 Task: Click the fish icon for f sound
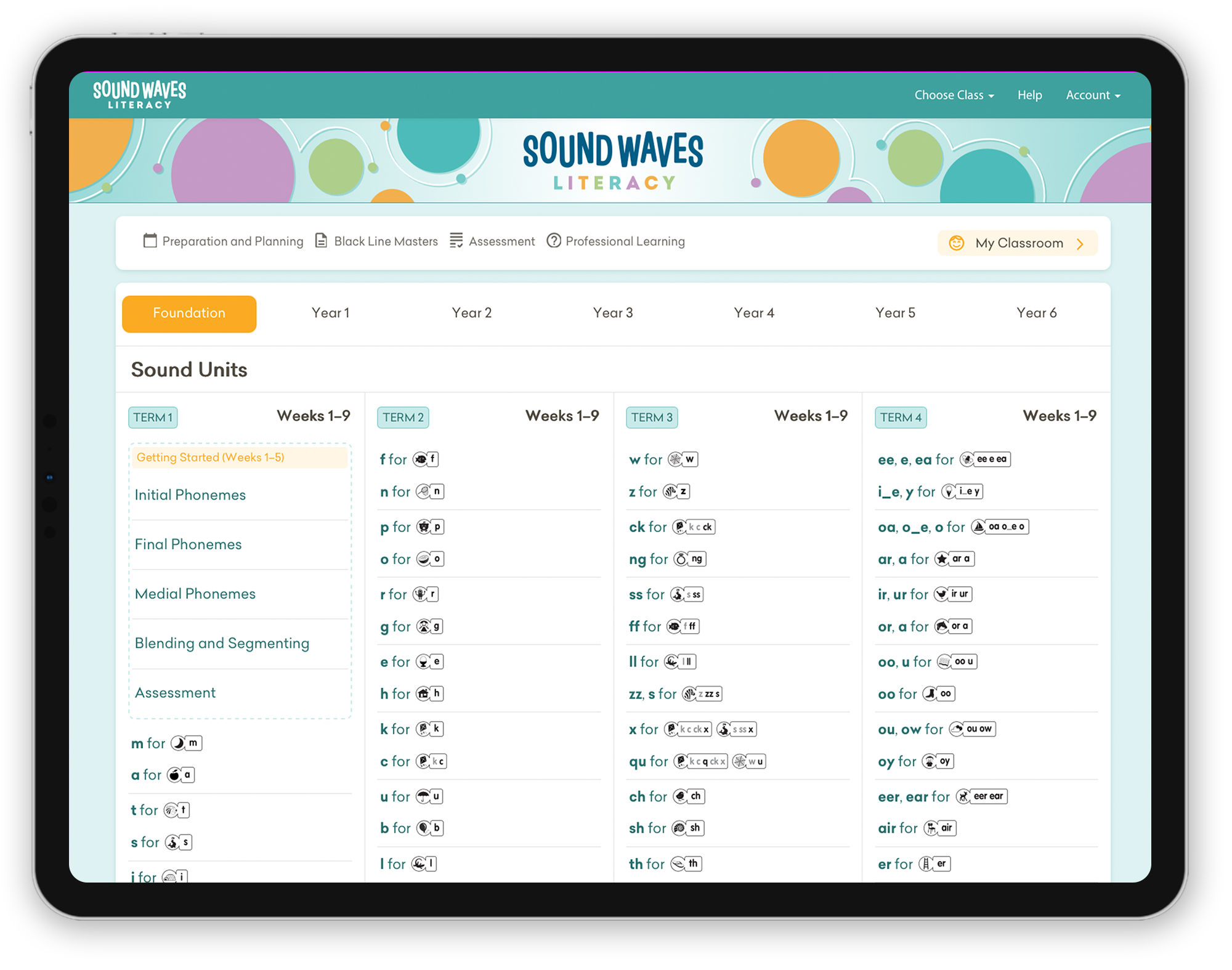click(420, 459)
